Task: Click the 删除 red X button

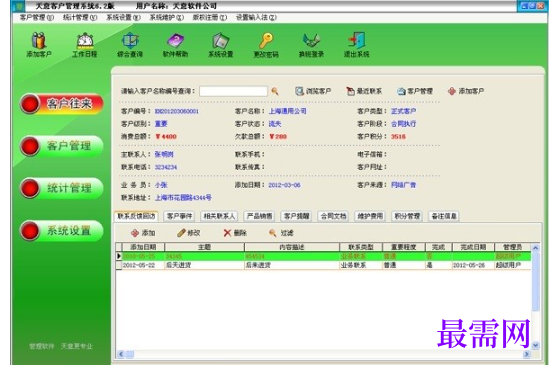Action: (x=235, y=233)
